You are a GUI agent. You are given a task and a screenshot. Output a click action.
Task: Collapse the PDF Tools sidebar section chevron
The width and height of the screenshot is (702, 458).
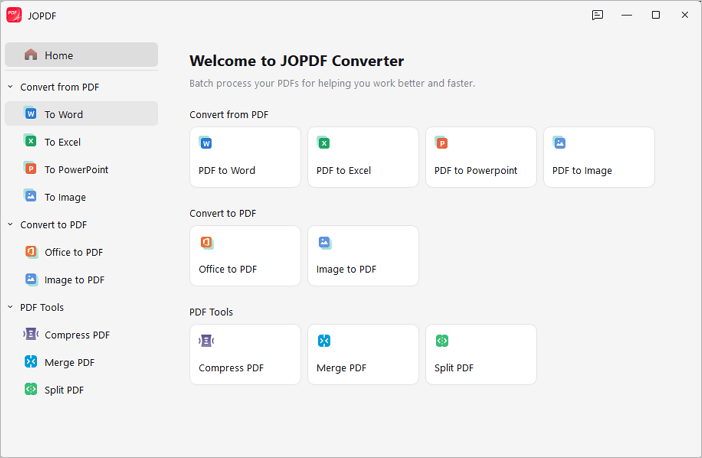[10, 307]
